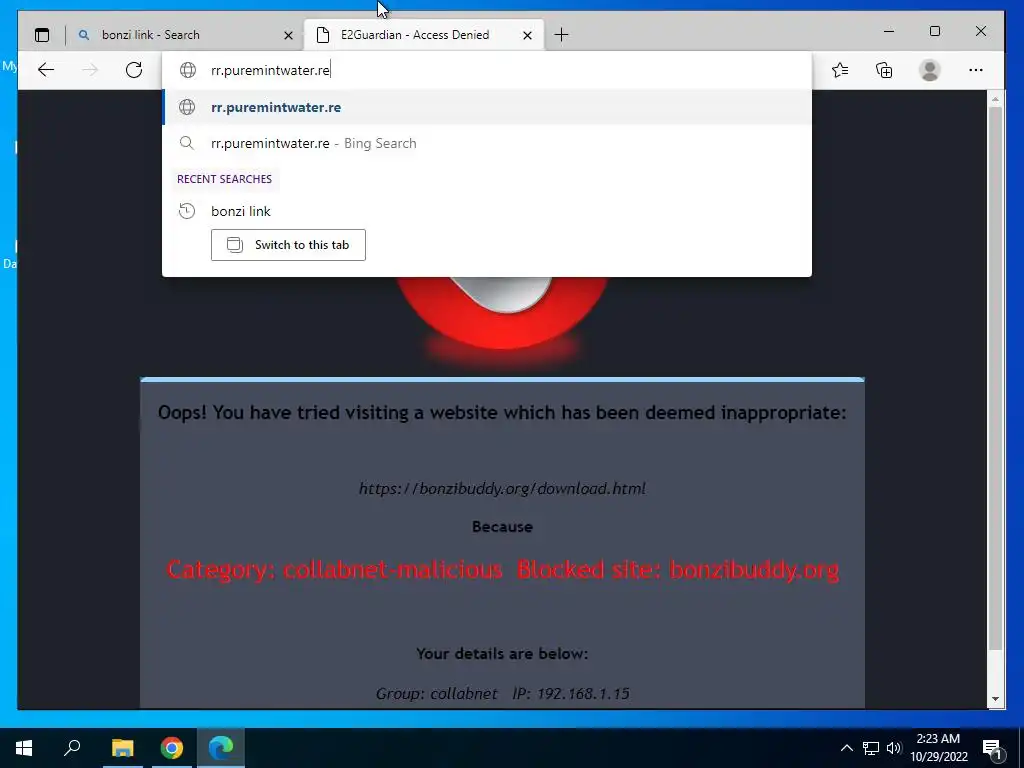Open the notification center icon
1024x768 pixels.
coord(992,748)
